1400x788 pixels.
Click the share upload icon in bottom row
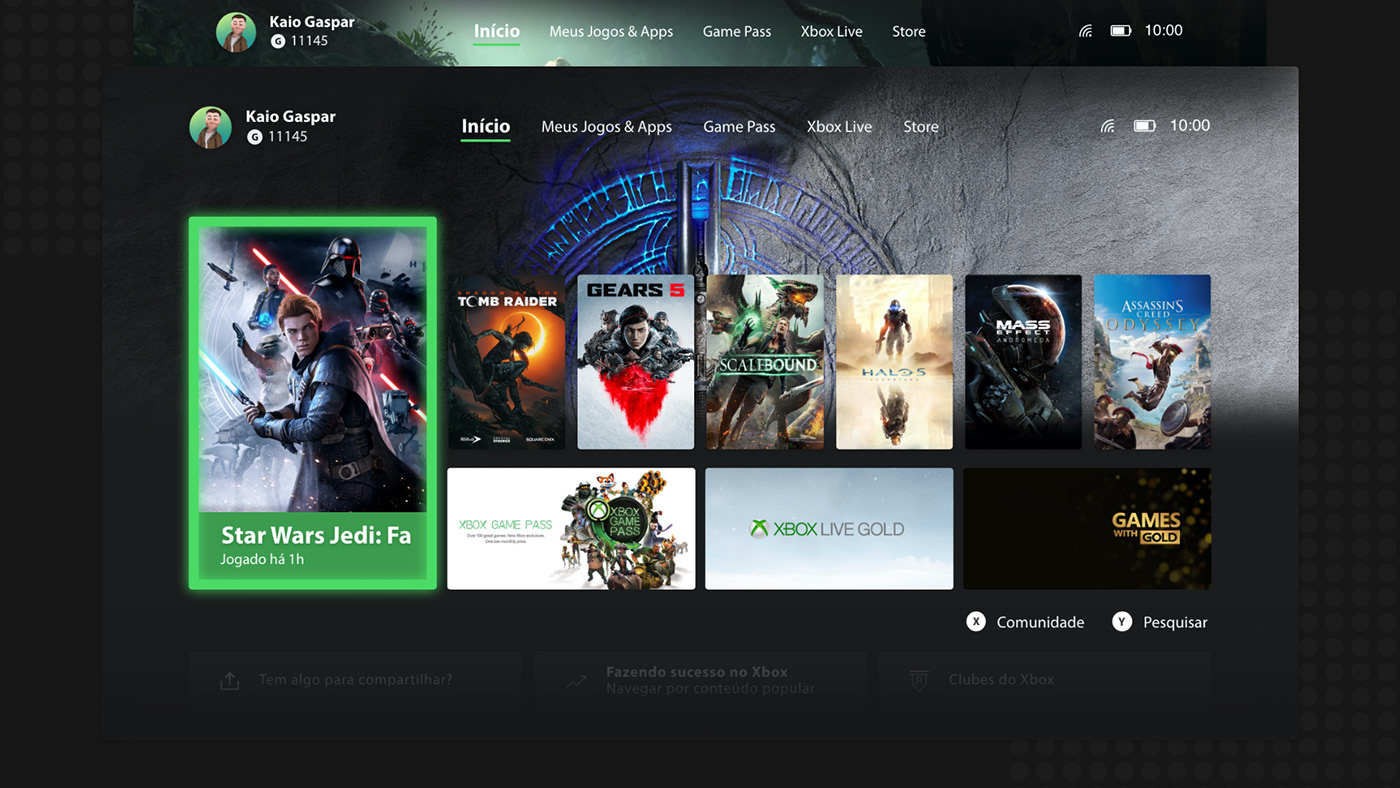[230, 681]
